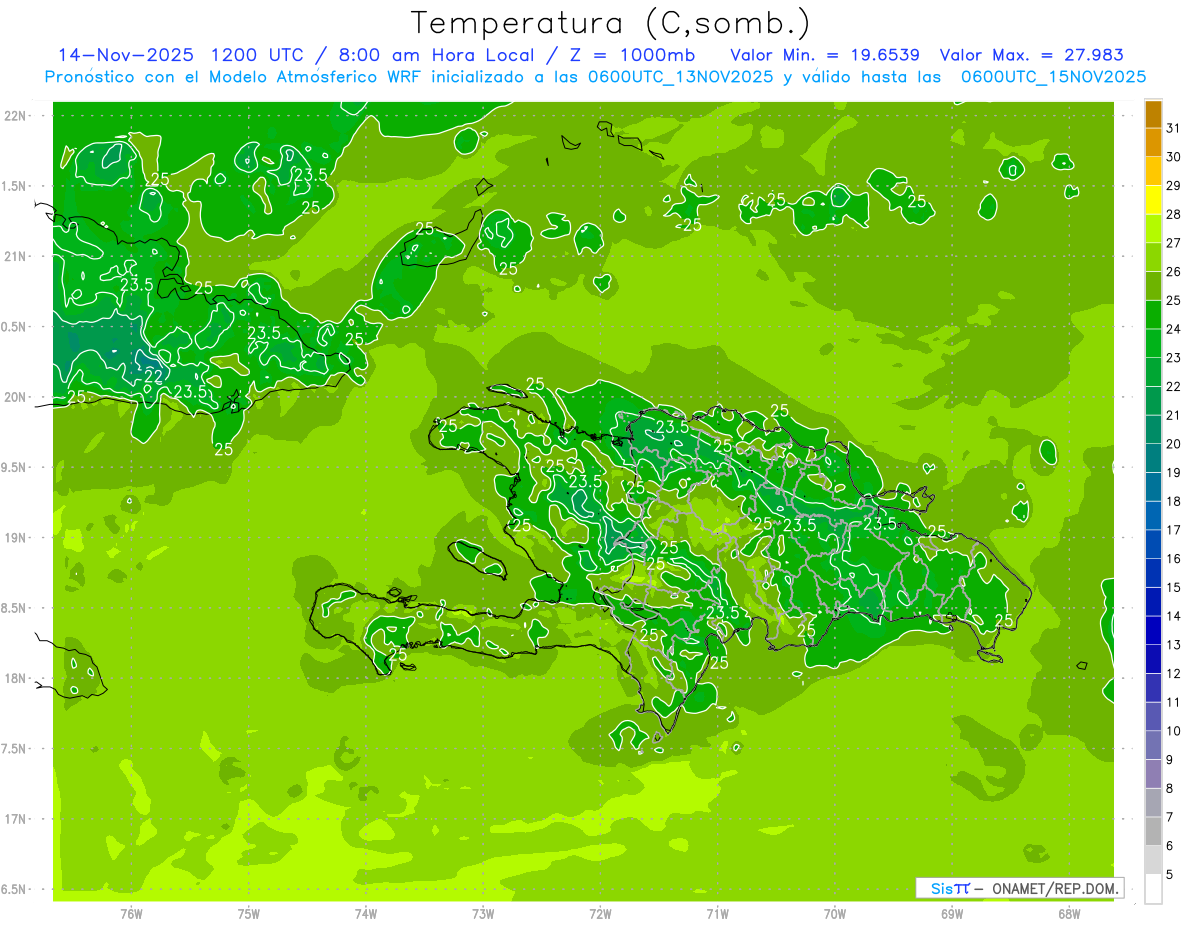Click the "68W" longitude axis label
The height and width of the screenshot is (927, 1200).
(1069, 913)
